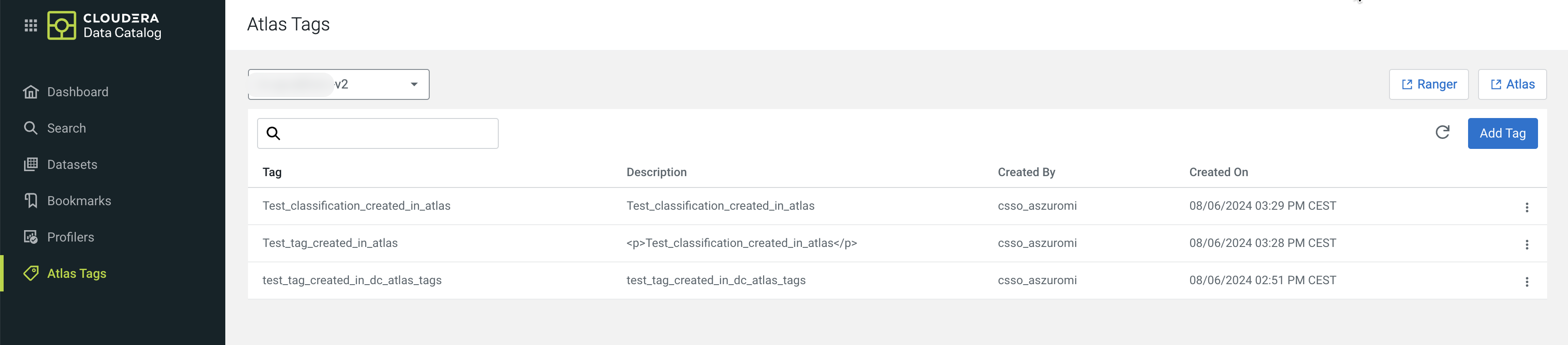
Task: Open actions menu for Test_classification_created_in_atlas row
Action: [1526, 207]
